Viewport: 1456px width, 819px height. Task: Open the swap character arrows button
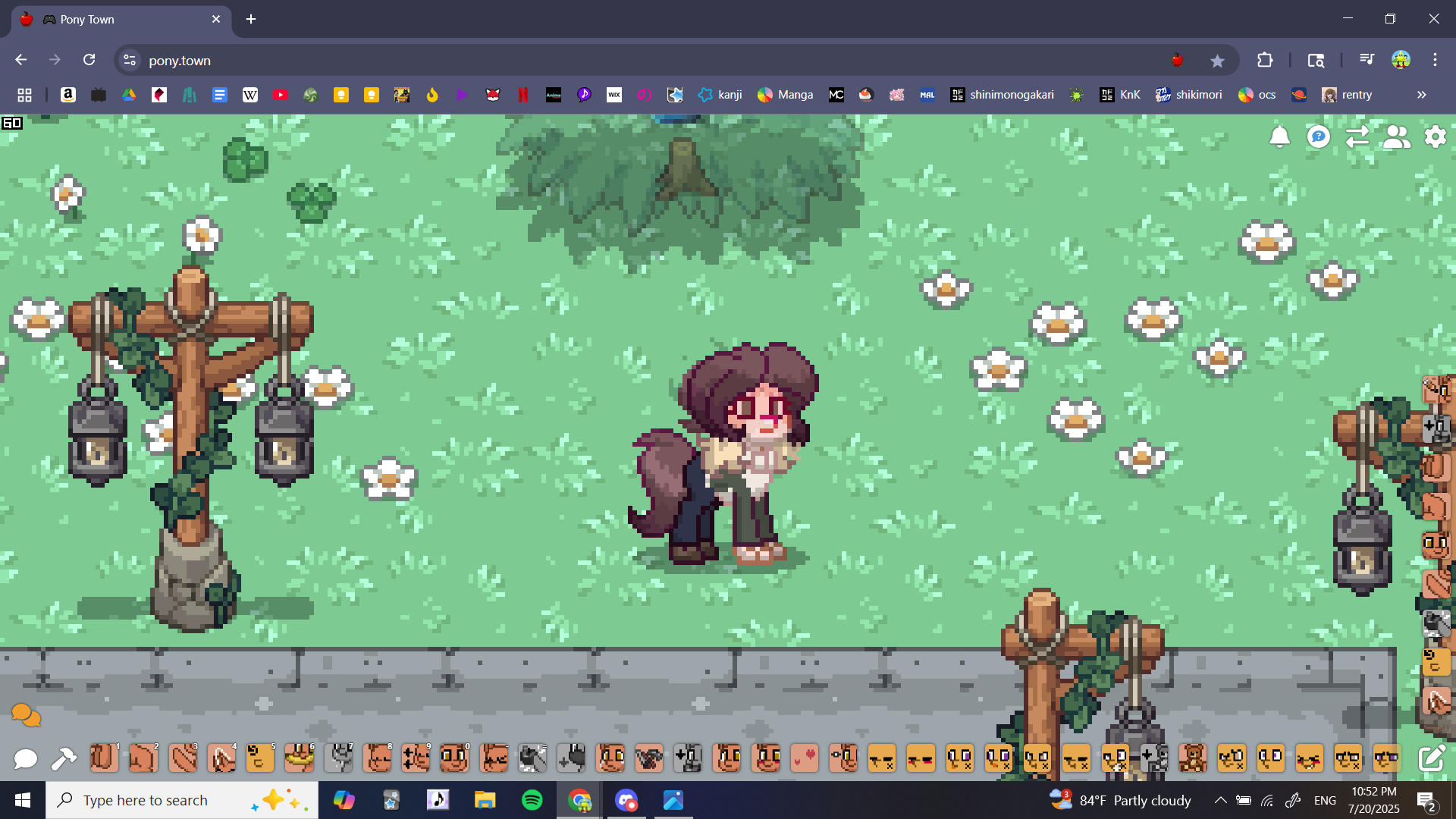click(x=1357, y=136)
